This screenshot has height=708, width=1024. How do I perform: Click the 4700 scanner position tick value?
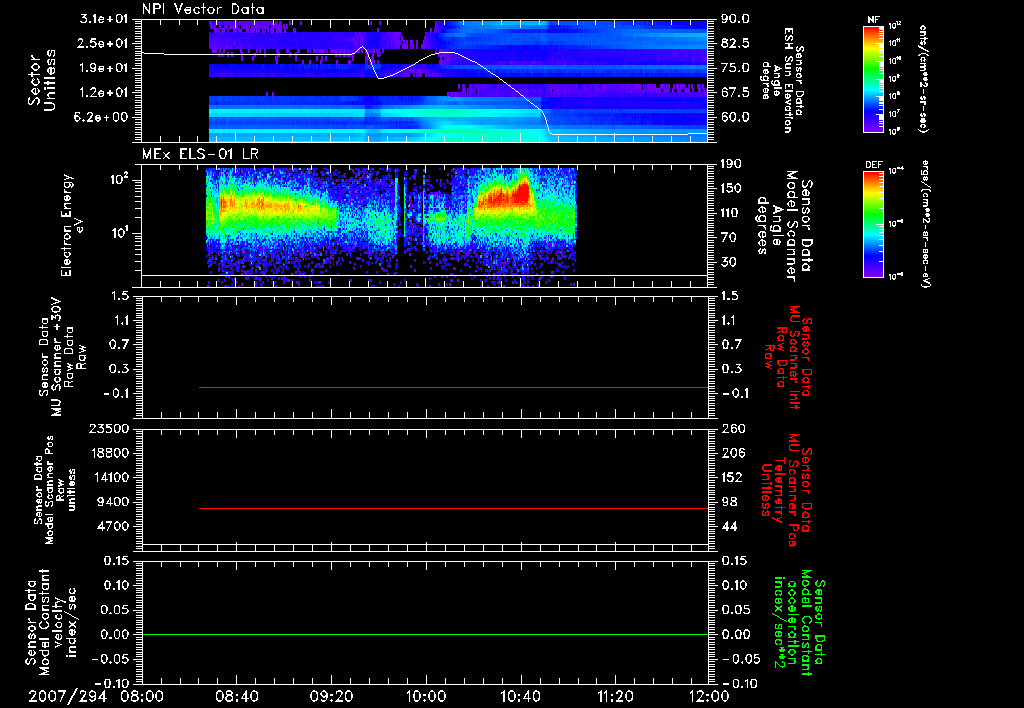click(114, 527)
